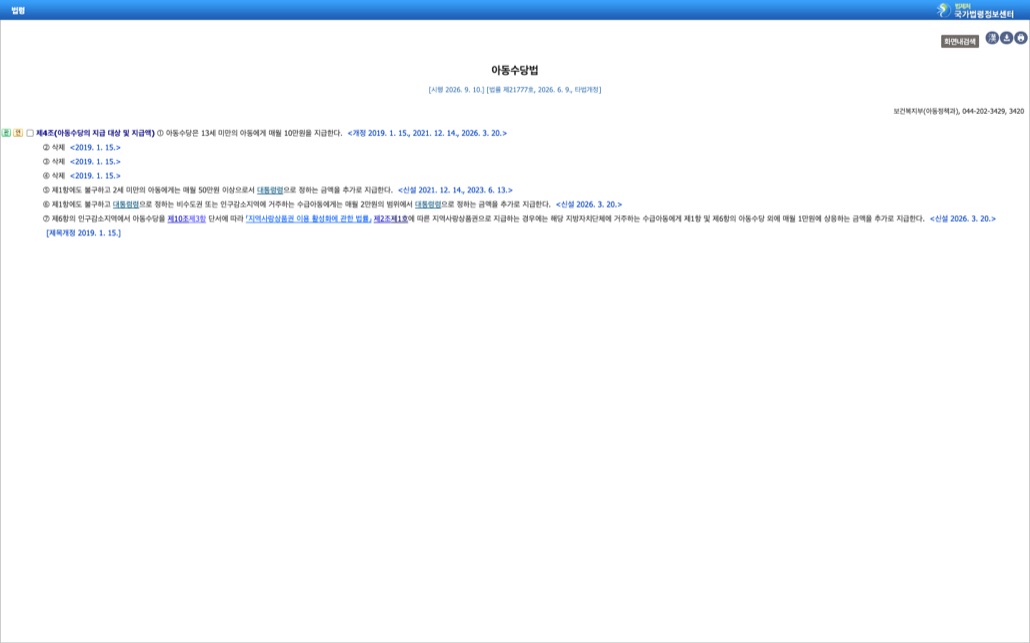Click the download/save law icon
The image size is (1030, 643).
coord(1006,38)
